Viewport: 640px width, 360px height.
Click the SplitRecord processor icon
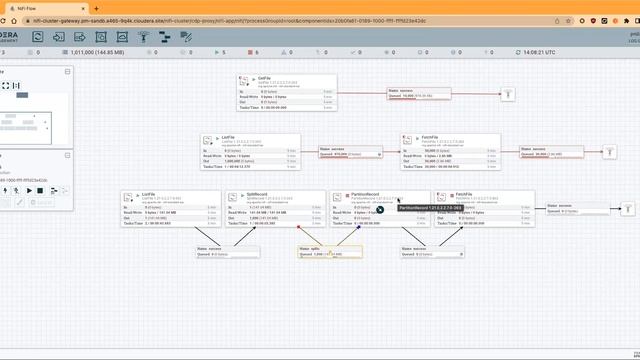(233, 198)
